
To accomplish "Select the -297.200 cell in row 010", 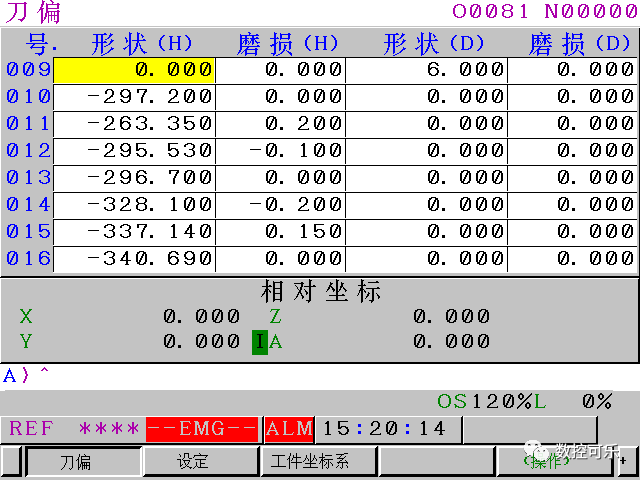I will point(134,97).
